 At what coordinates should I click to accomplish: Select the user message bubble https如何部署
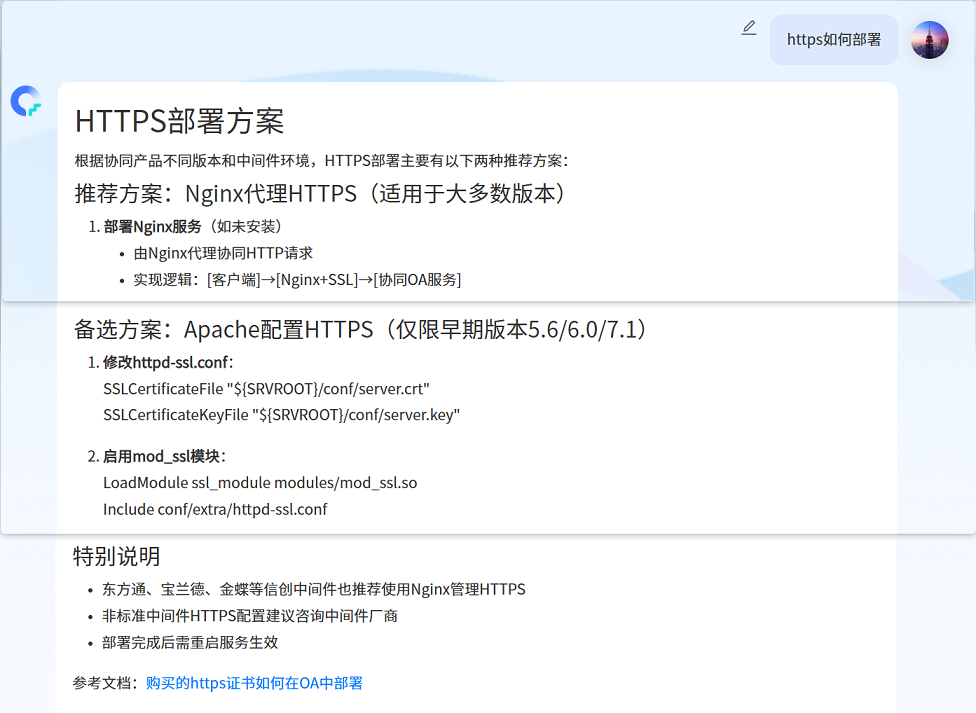pyautogui.click(x=833, y=40)
